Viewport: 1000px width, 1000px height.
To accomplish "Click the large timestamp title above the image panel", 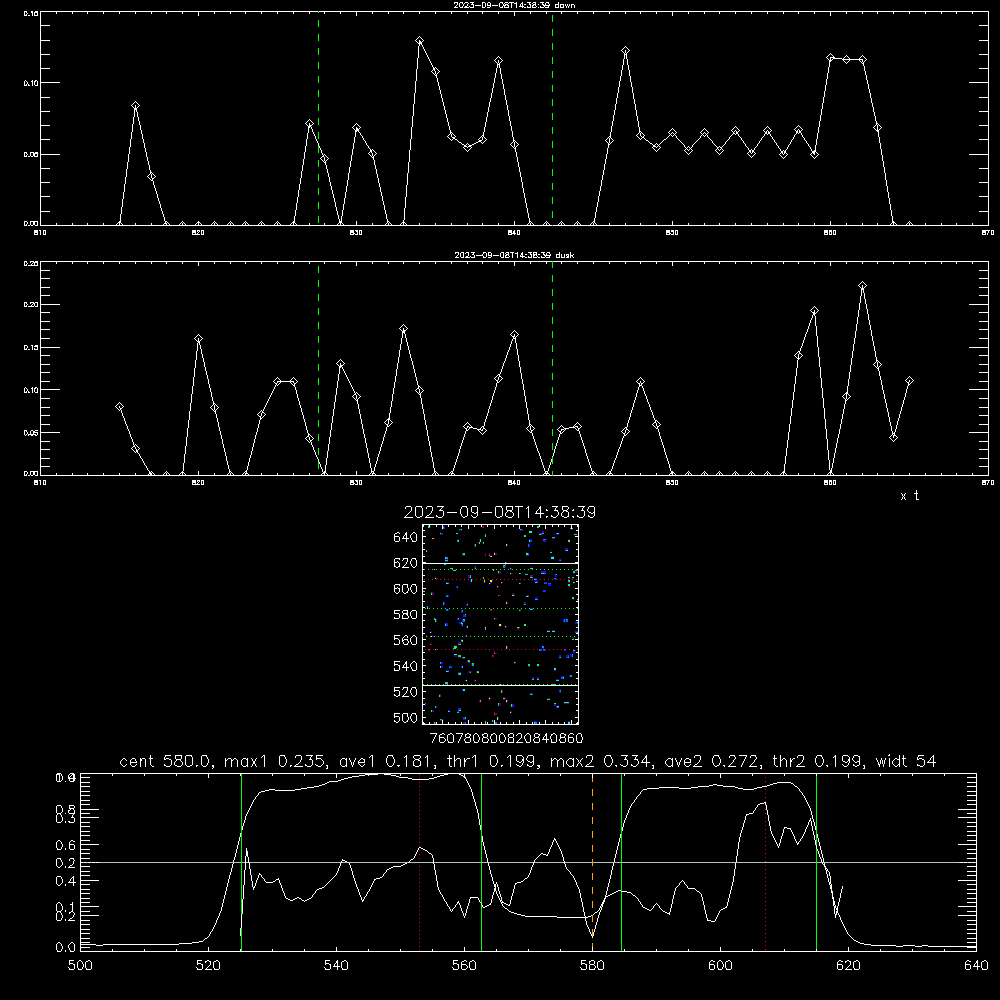I will tap(499, 512).
